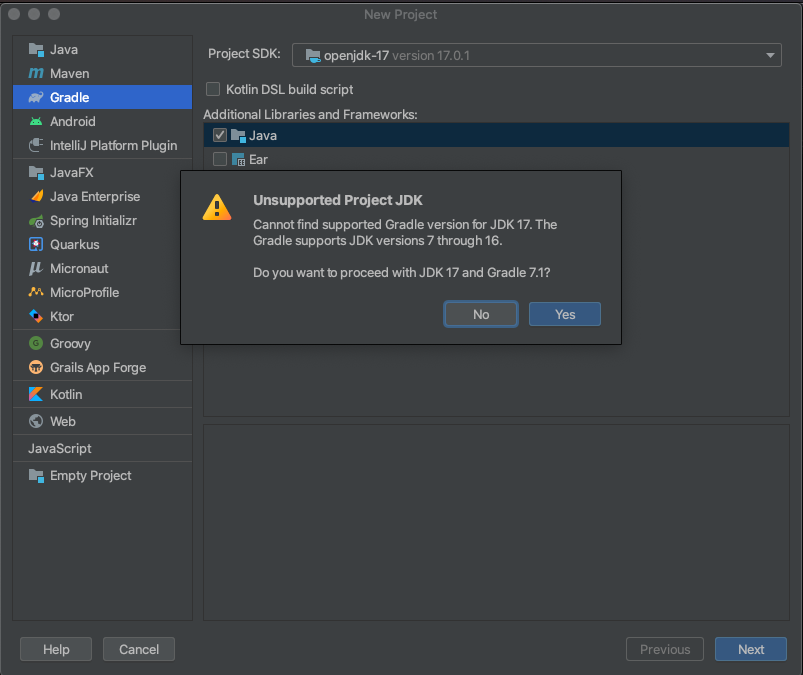The image size is (803, 675).
Task: Click the Quarkus project type icon
Action: click(36, 244)
